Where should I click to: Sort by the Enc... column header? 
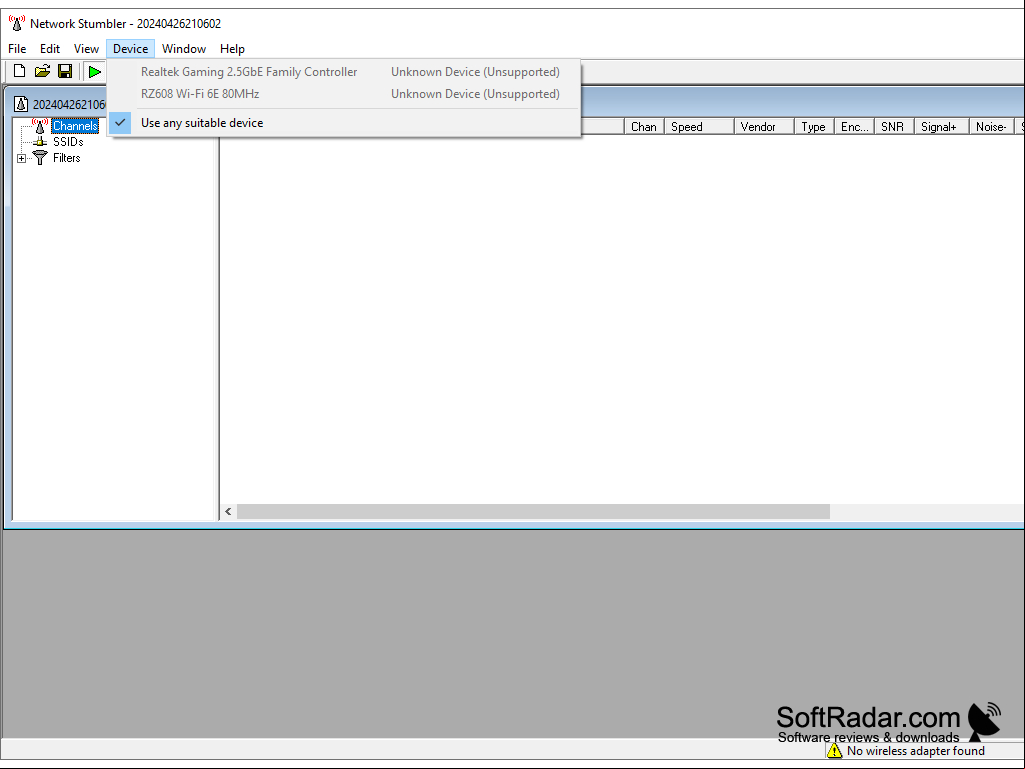(854, 127)
